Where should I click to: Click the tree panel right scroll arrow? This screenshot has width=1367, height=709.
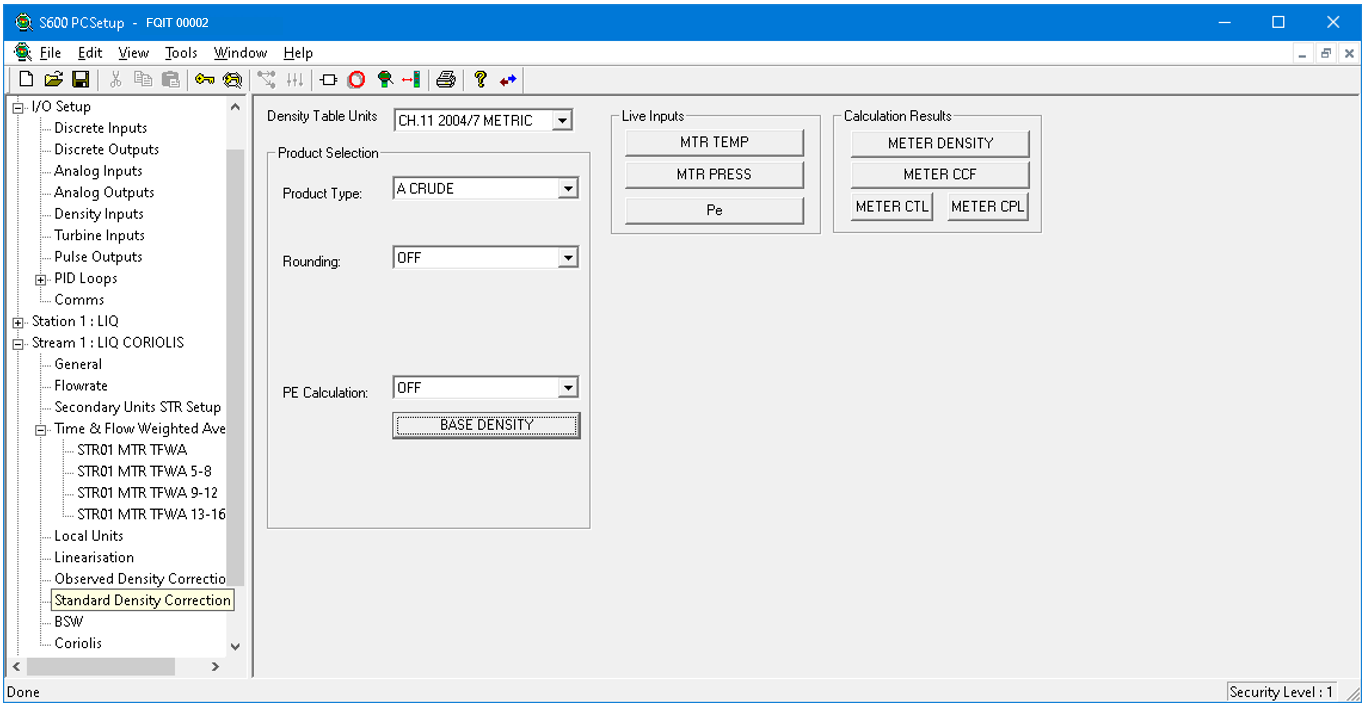(x=215, y=666)
